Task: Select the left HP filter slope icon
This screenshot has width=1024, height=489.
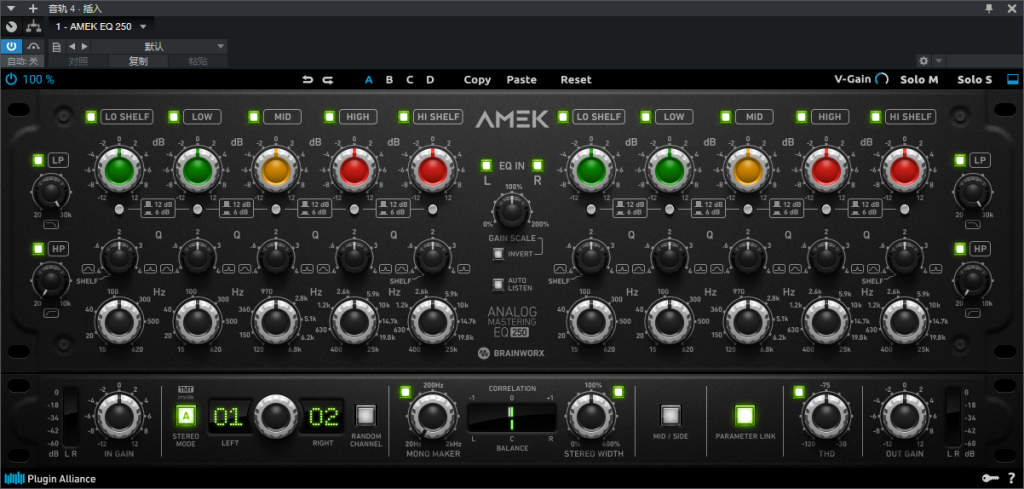Action: point(50,314)
